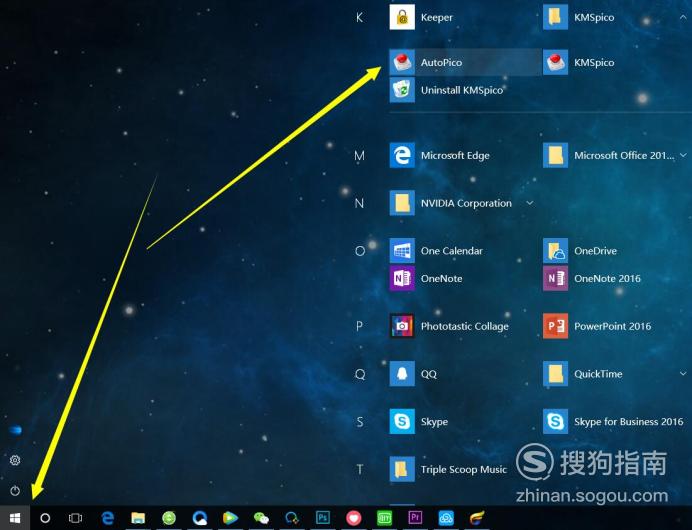This screenshot has width=692, height=530.
Task: Click the letter T section header
Action: point(360,469)
